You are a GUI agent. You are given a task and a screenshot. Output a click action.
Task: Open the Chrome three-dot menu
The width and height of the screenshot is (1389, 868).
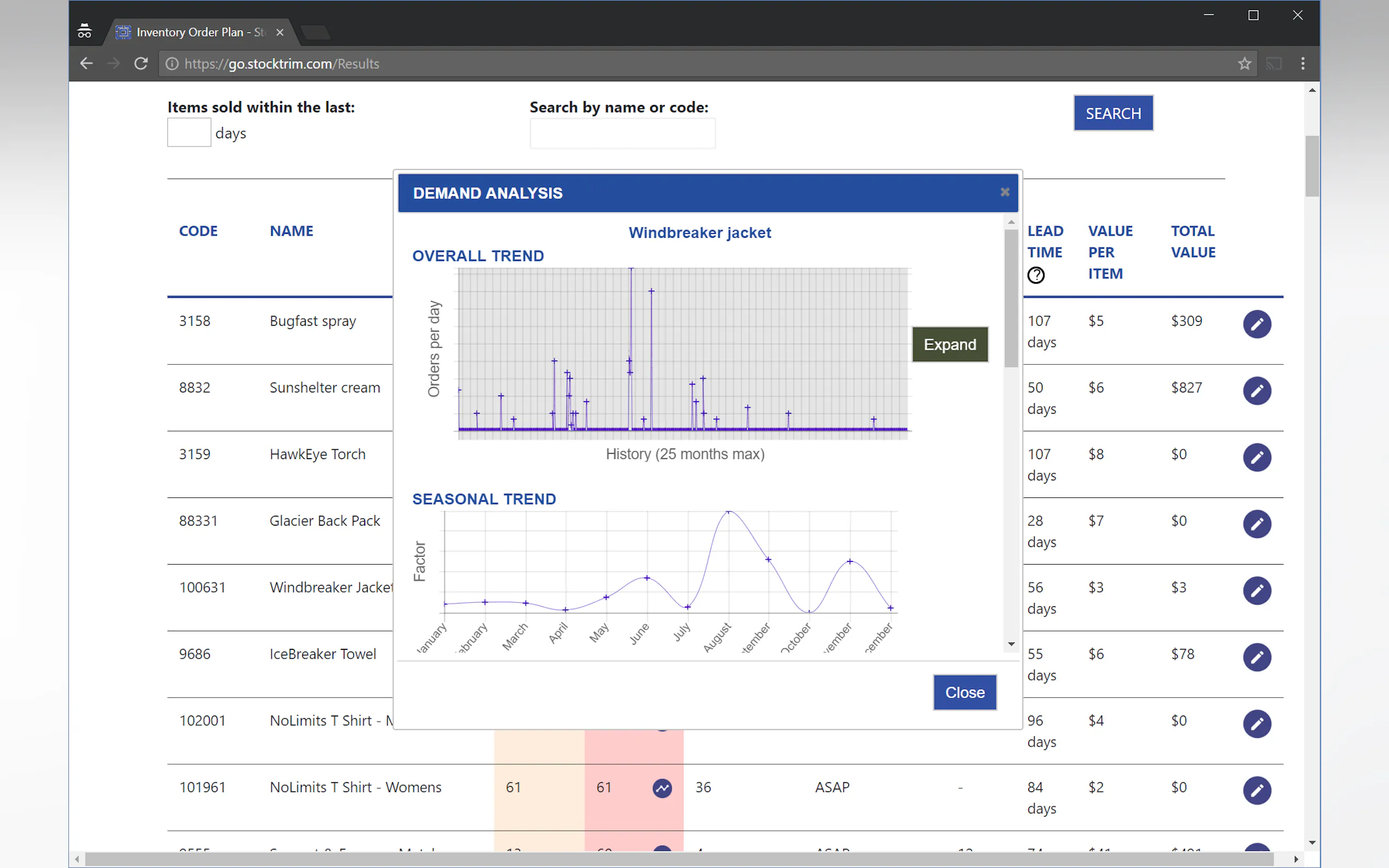[x=1302, y=64]
